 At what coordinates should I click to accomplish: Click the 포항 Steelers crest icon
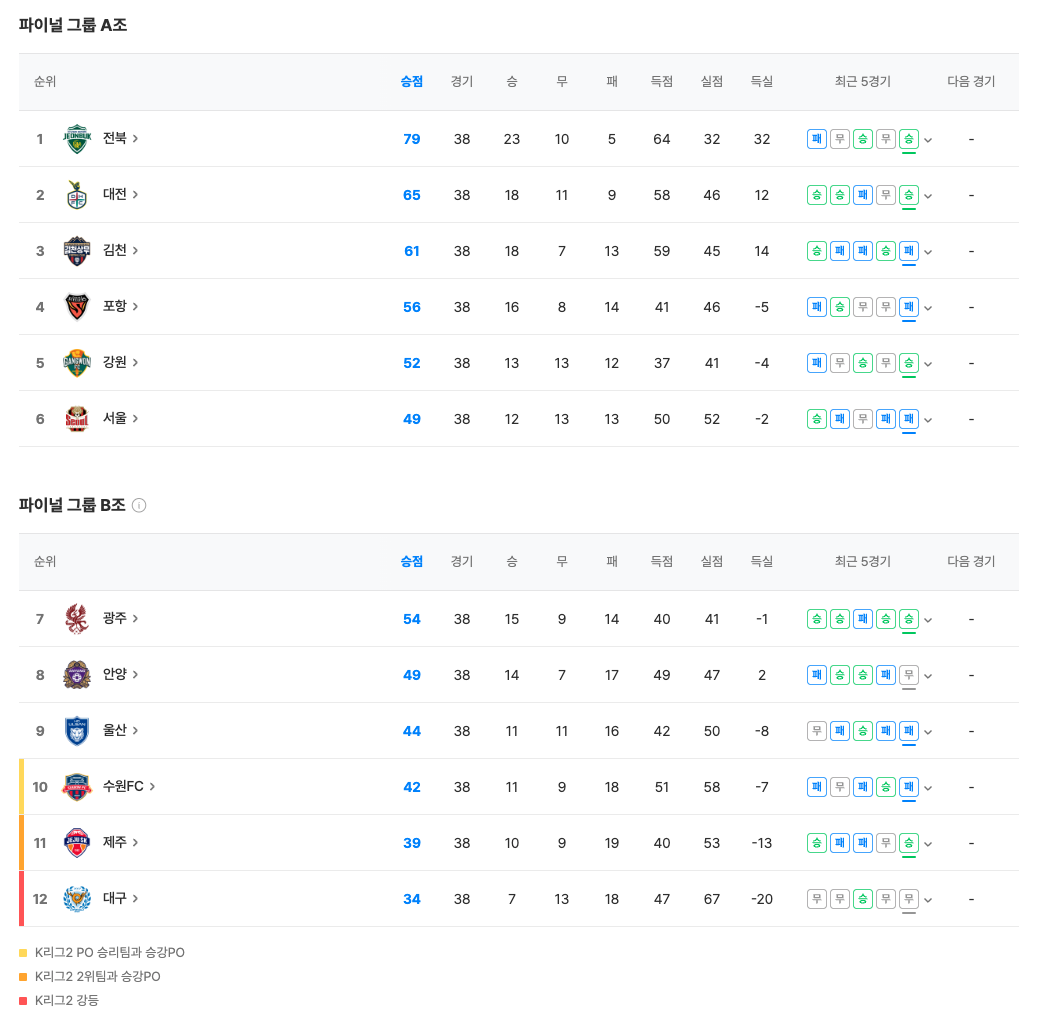coord(76,307)
